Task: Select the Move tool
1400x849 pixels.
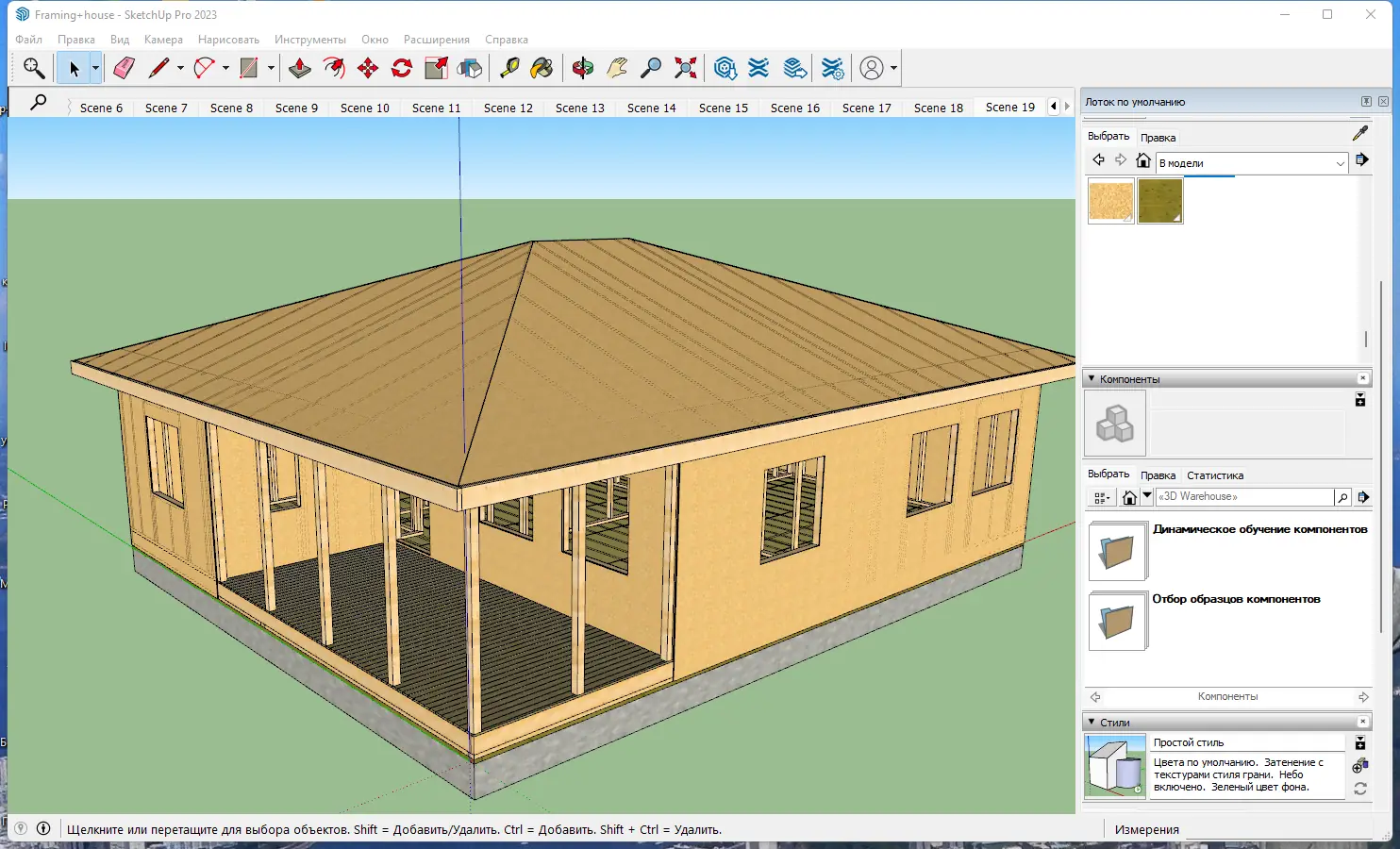Action: [x=368, y=68]
